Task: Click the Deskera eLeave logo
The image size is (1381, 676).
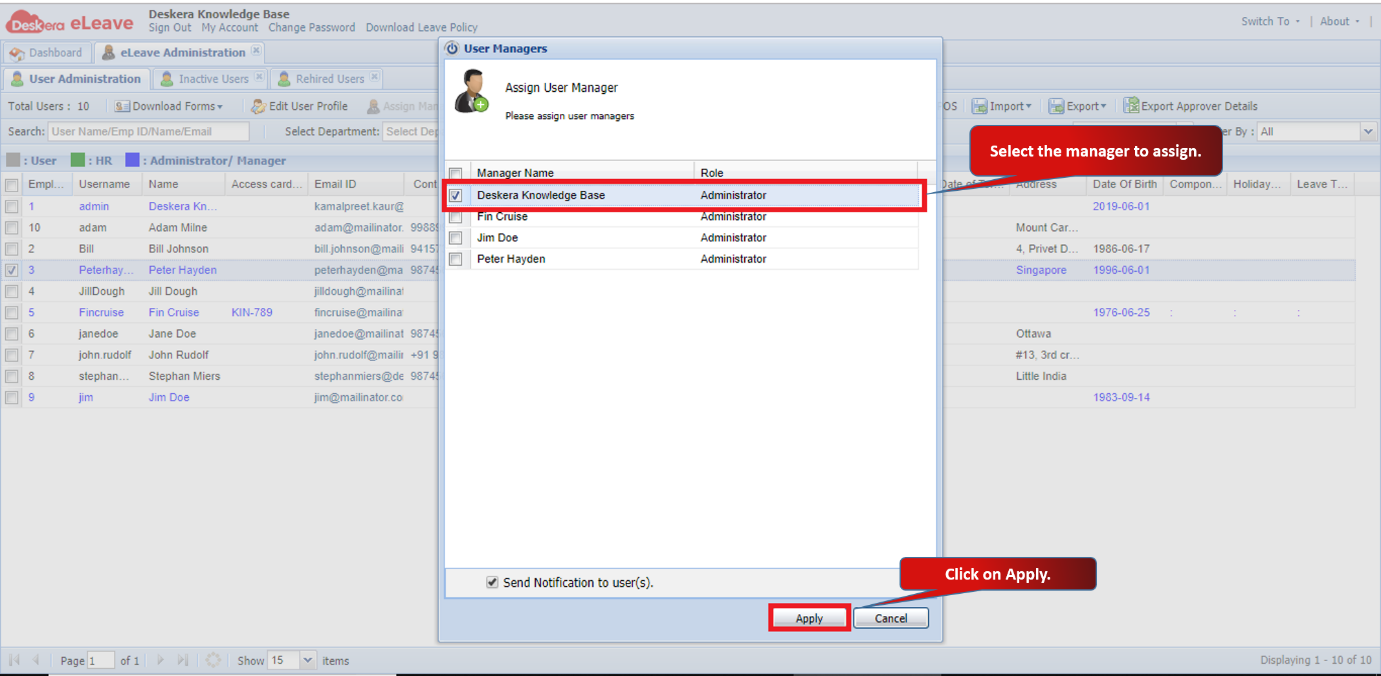Action: tap(70, 21)
